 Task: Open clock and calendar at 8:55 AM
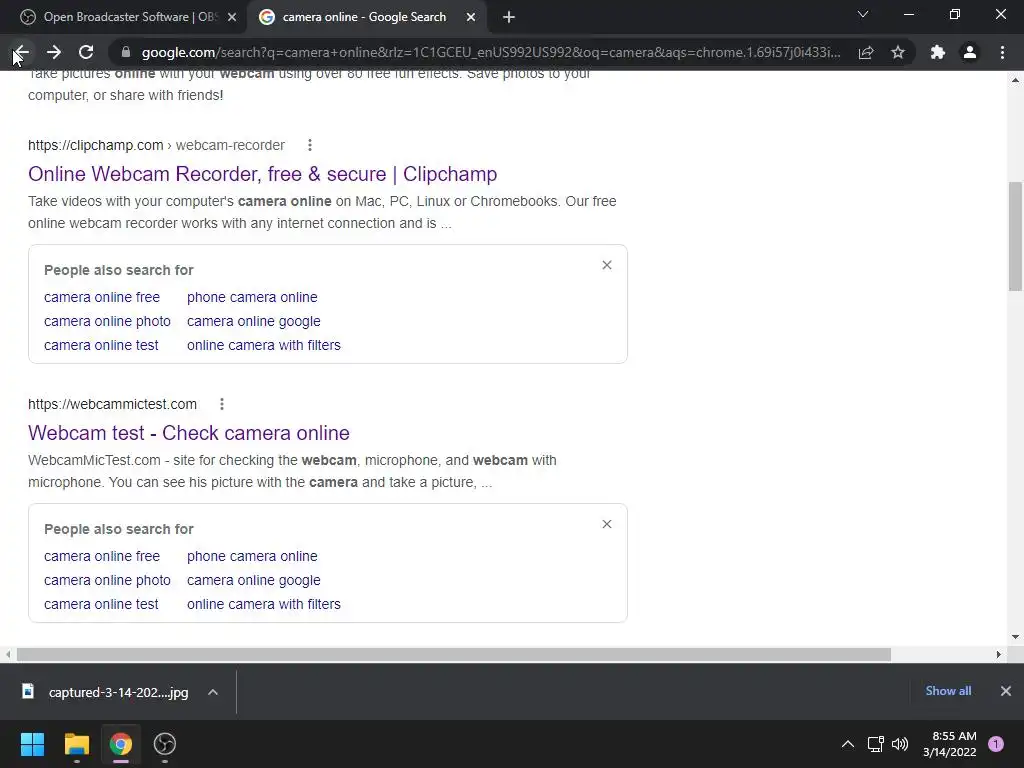click(950, 744)
